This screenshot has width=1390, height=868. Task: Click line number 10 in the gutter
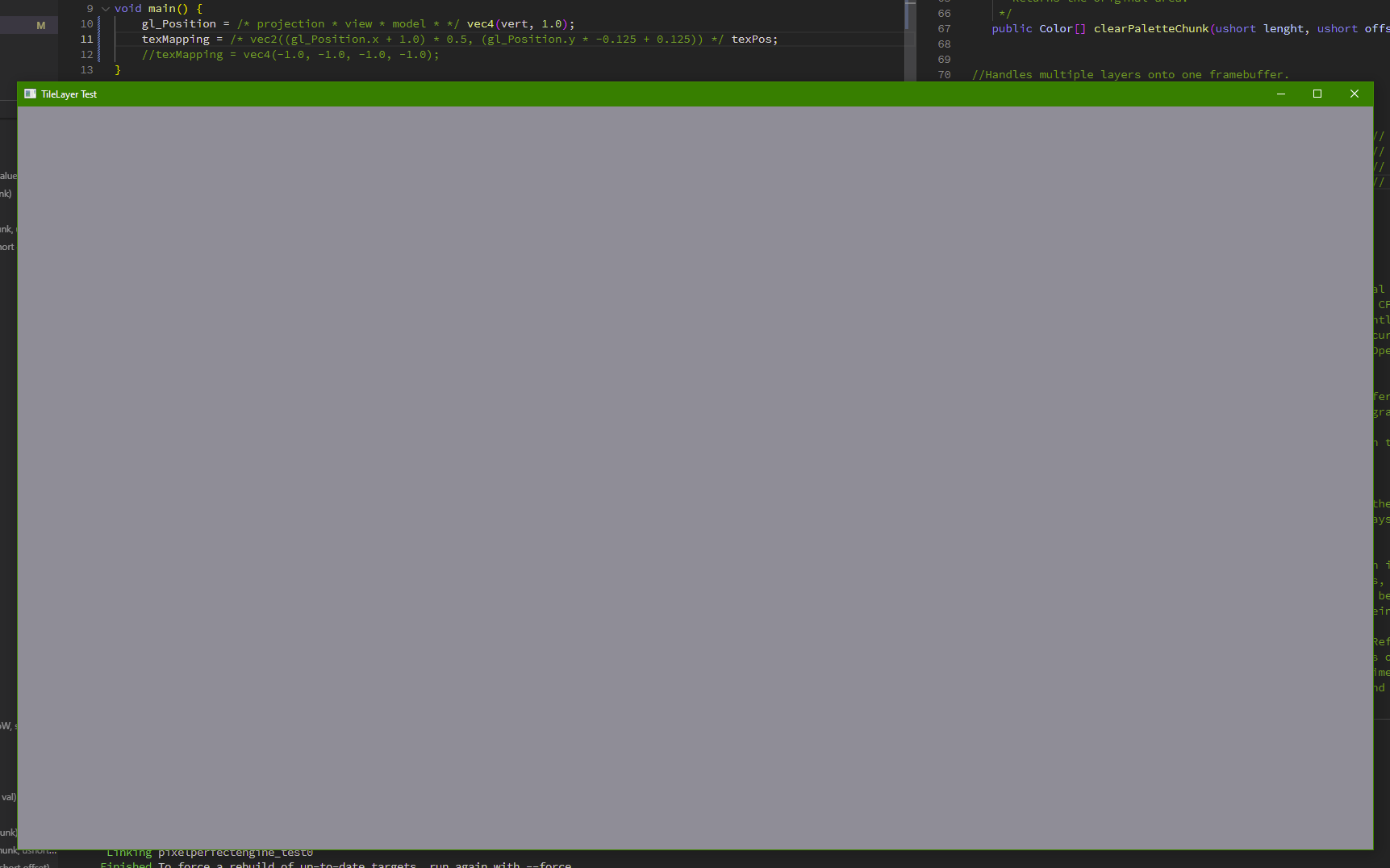point(86,24)
